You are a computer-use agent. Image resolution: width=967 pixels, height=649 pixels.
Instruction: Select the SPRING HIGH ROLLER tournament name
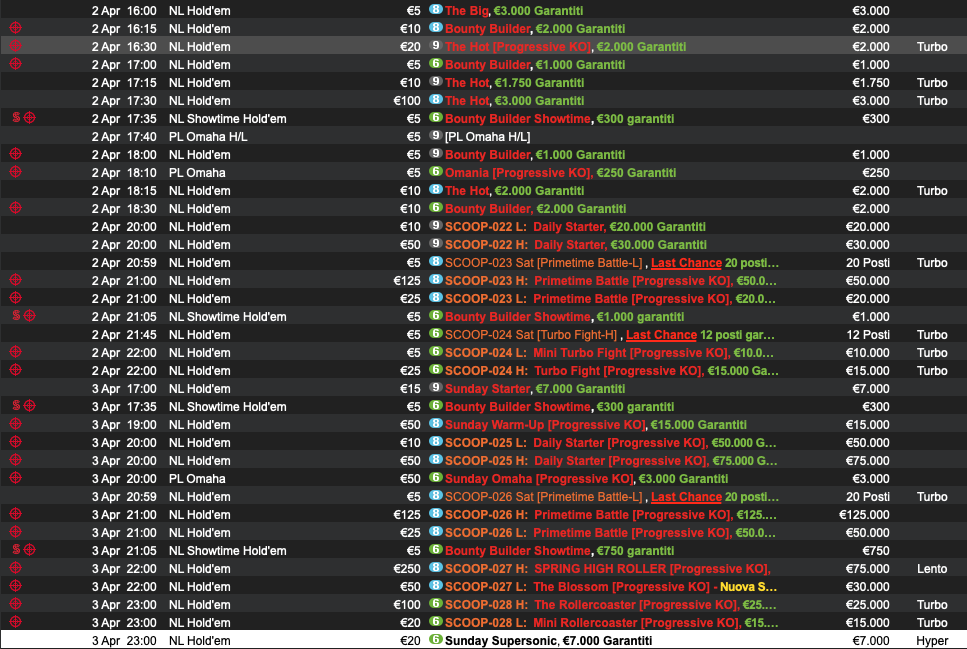coord(600,568)
